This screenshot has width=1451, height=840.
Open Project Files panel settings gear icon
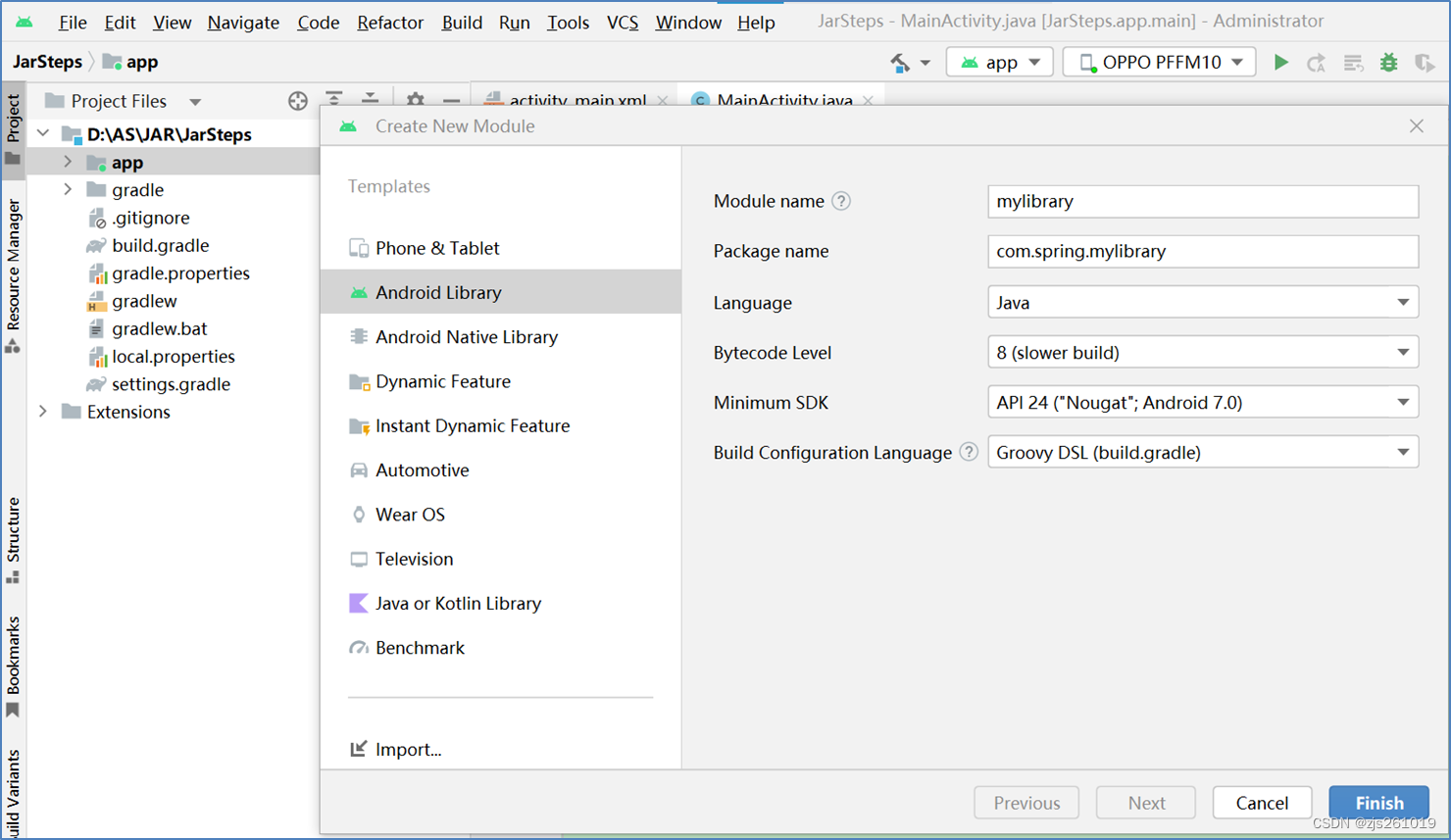point(415,100)
